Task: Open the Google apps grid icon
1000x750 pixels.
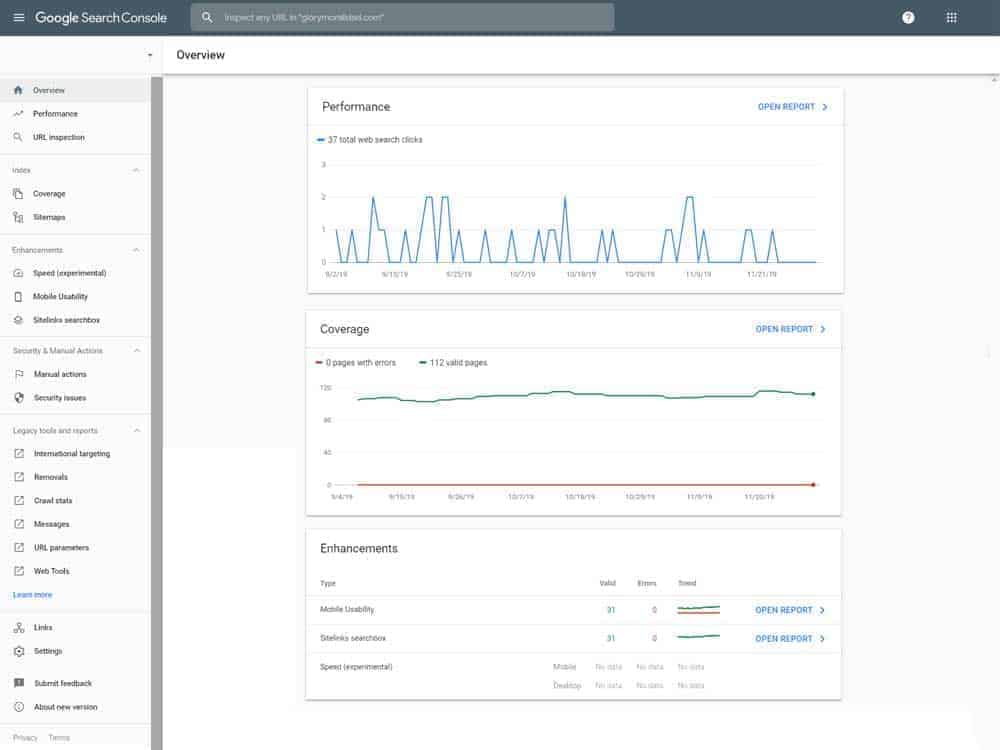Action: [952, 17]
